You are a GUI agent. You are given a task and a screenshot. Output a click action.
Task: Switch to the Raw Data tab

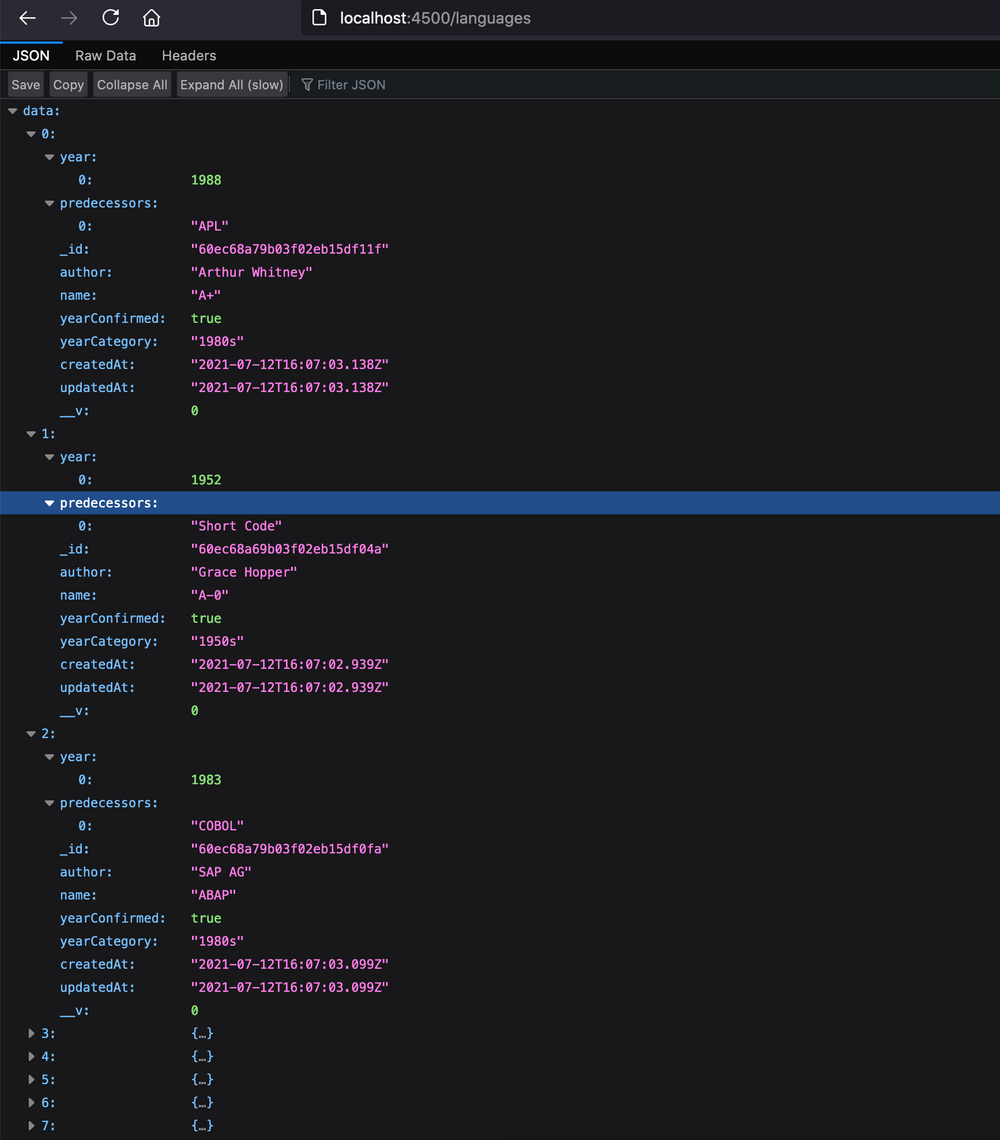tap(105, 55)
